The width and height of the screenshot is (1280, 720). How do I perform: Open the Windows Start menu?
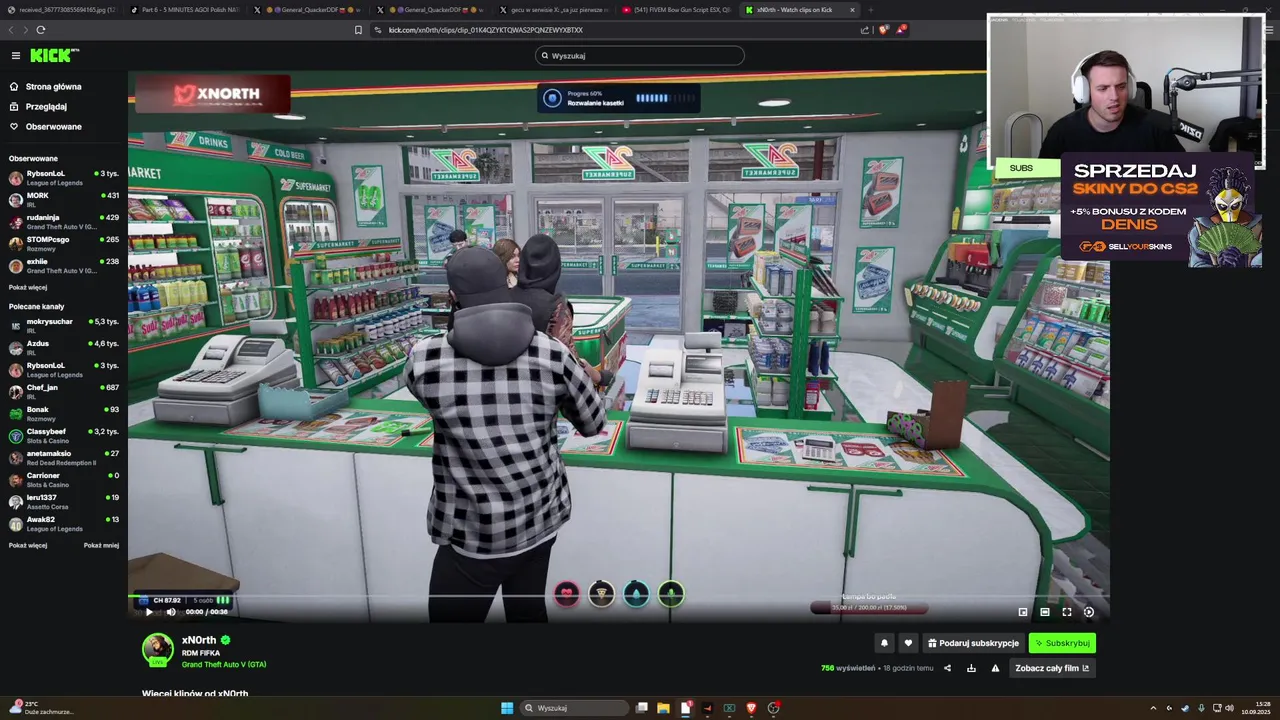click(x=507, y=708)
